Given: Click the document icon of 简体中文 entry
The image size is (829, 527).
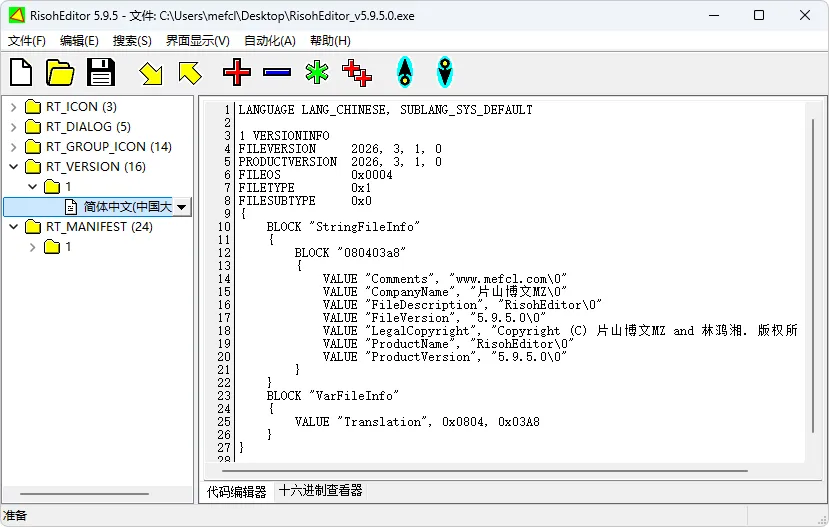Looking at the screenshot, I should click(71, 207).
